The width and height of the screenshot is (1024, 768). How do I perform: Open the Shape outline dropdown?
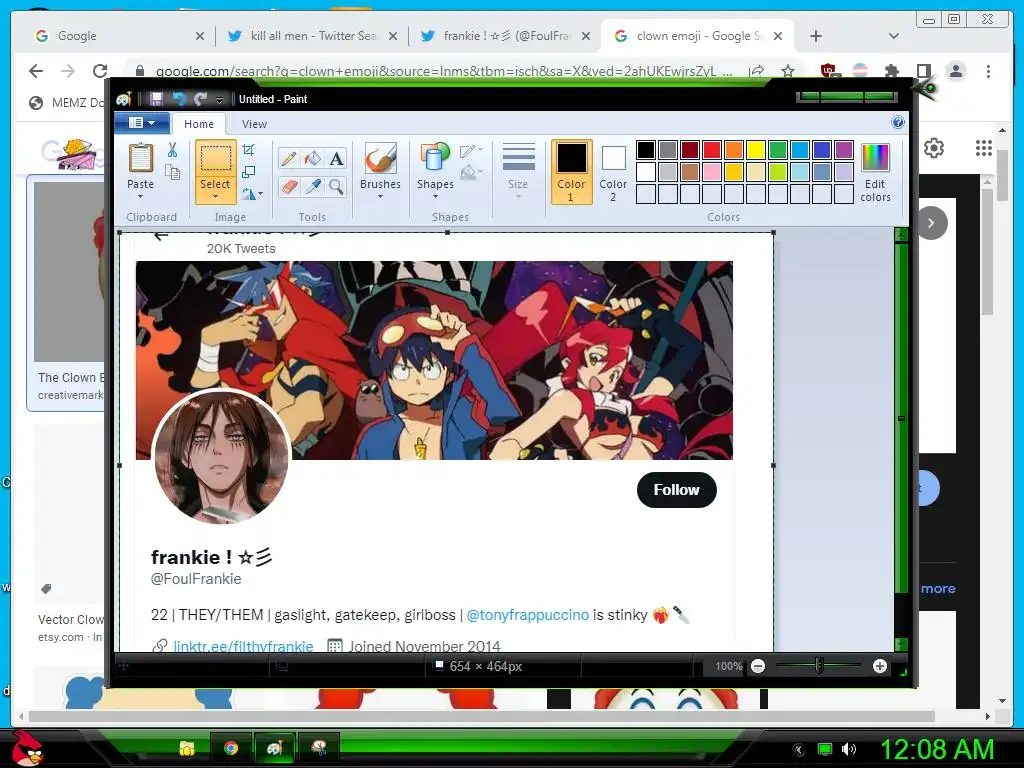coord(471,151)
